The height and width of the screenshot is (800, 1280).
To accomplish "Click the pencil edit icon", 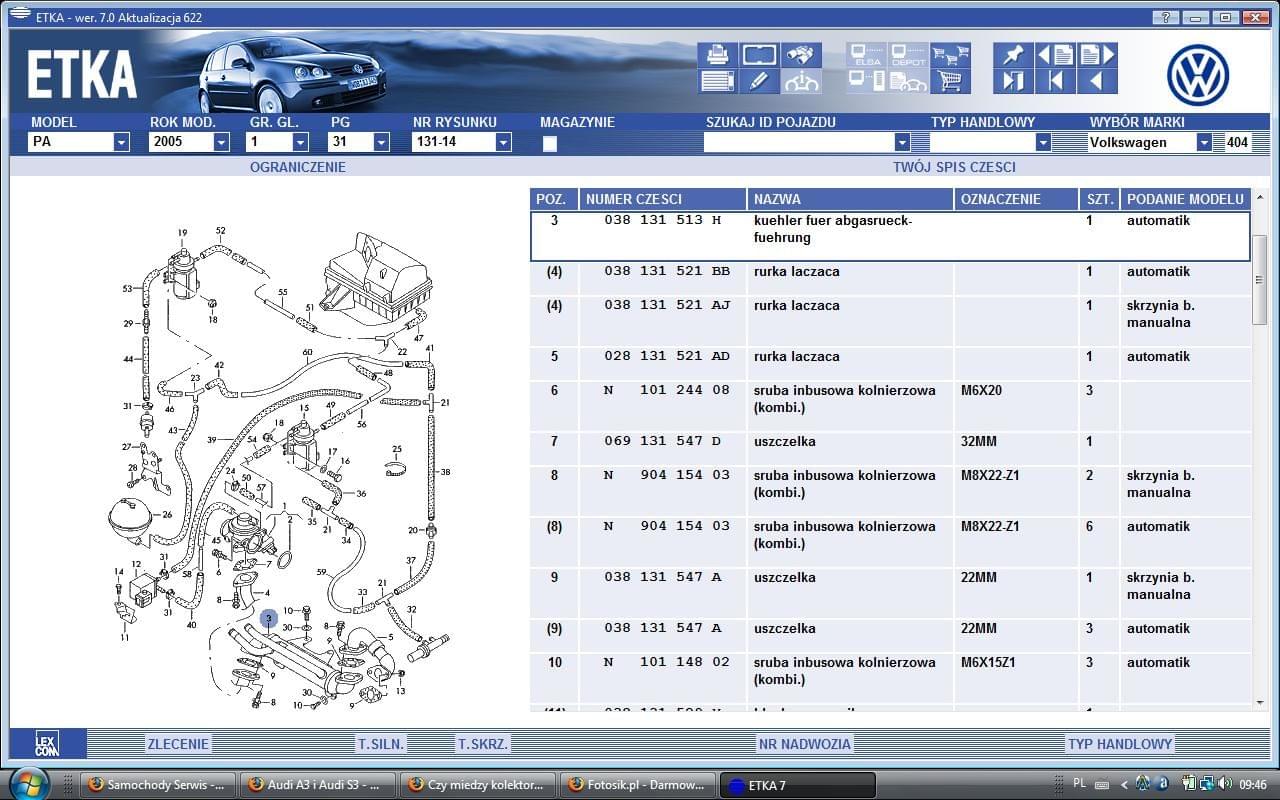I will (760, 81).
